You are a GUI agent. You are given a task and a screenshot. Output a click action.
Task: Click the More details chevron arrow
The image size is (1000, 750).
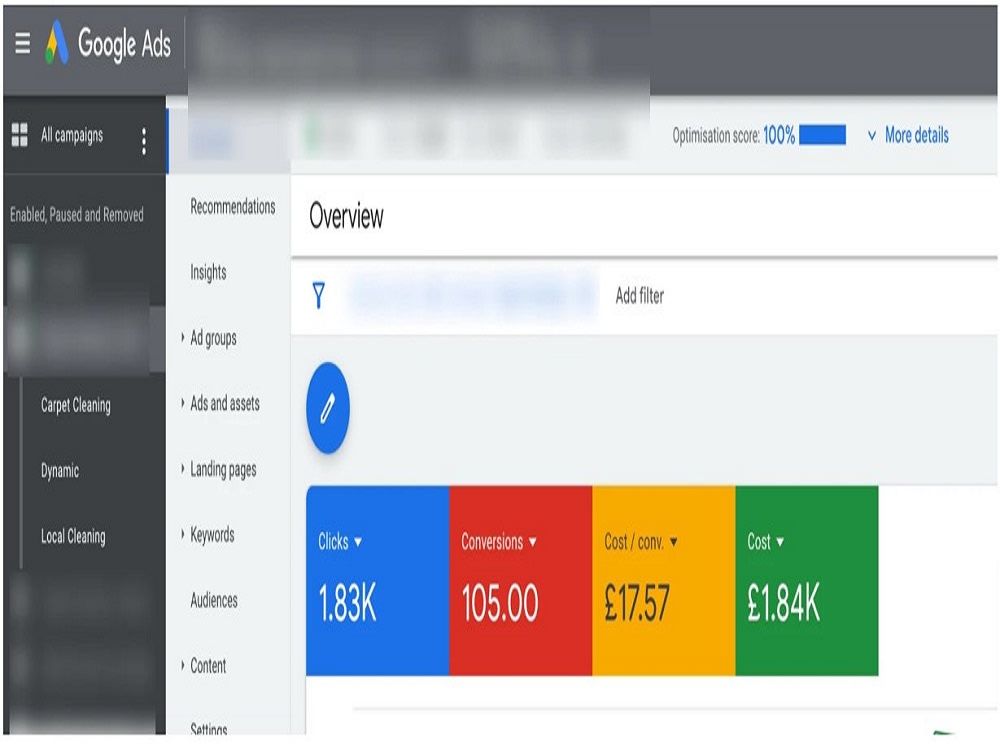(x=872, y=136)
